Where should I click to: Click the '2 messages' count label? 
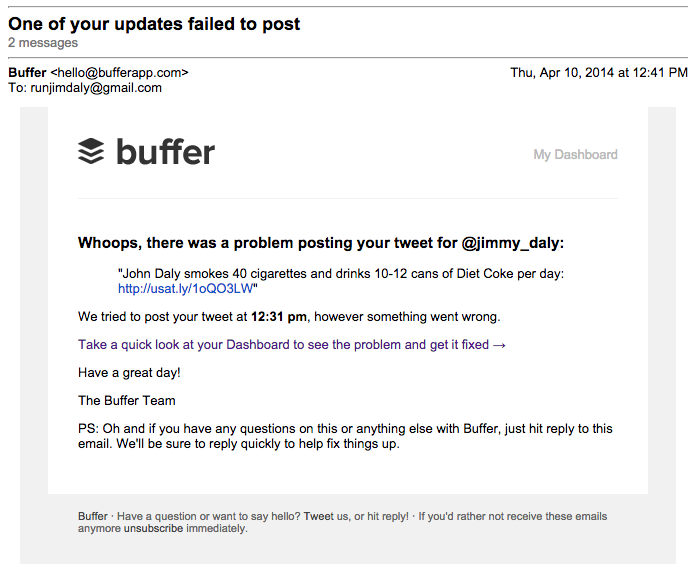pyautogui.click(x=43, y=43)
